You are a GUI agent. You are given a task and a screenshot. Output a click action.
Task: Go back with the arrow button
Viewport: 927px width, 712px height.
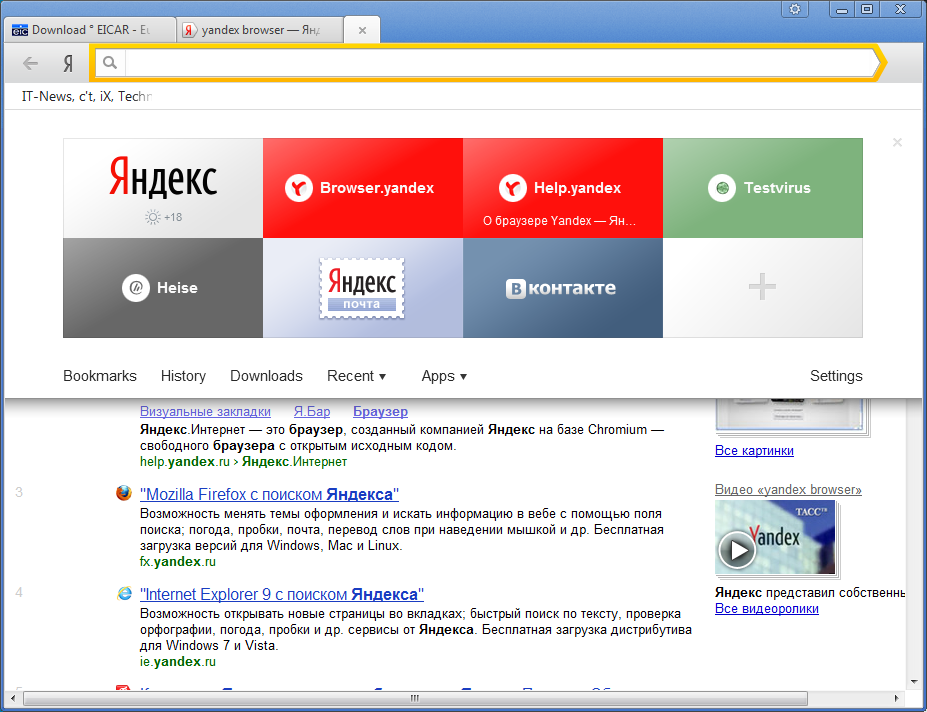30,63
